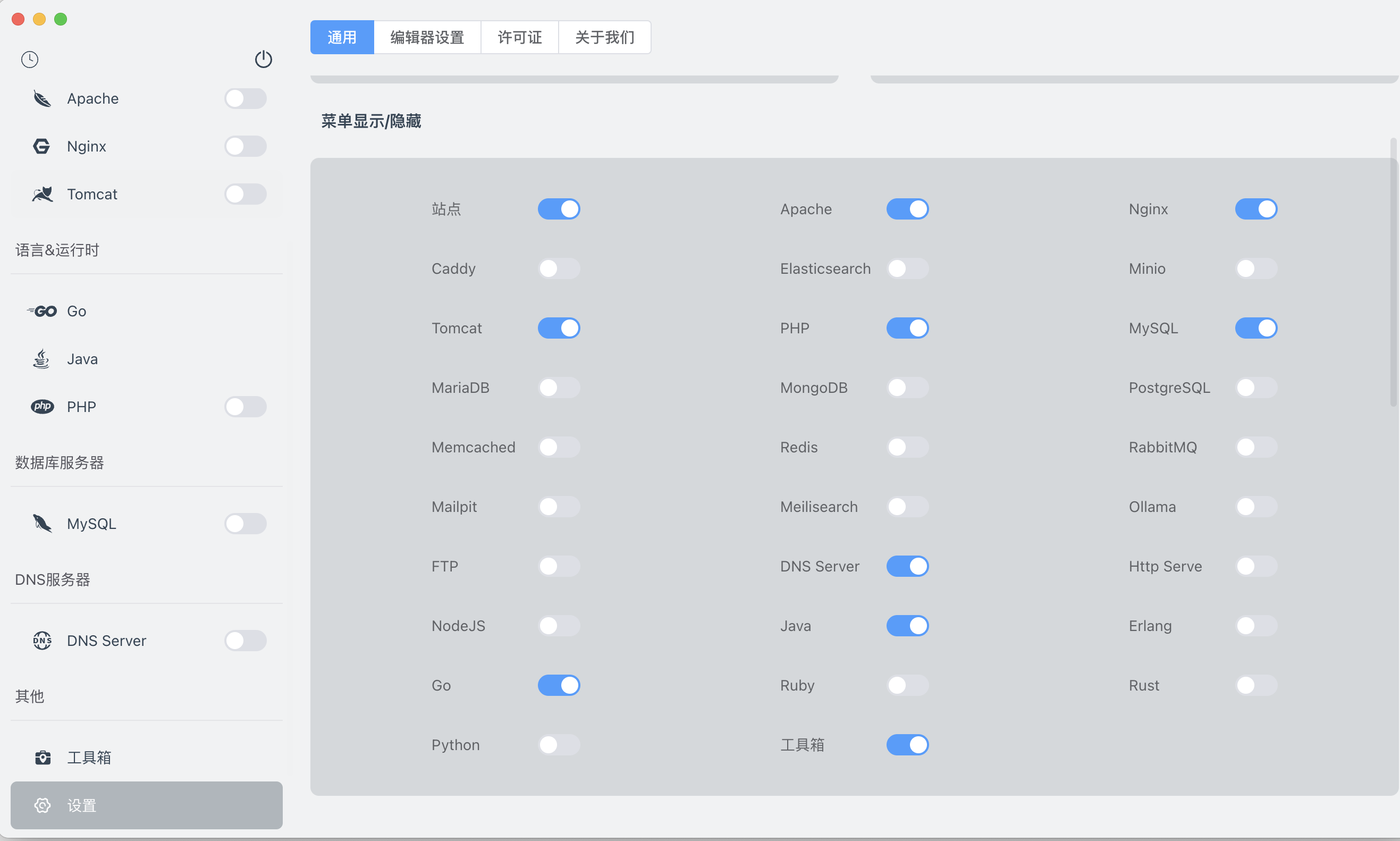Image resolution: width=1400 pixels, height=841 pixels.
Task: Click the toolbox icon in sidebar
Action: click(43, 758)
